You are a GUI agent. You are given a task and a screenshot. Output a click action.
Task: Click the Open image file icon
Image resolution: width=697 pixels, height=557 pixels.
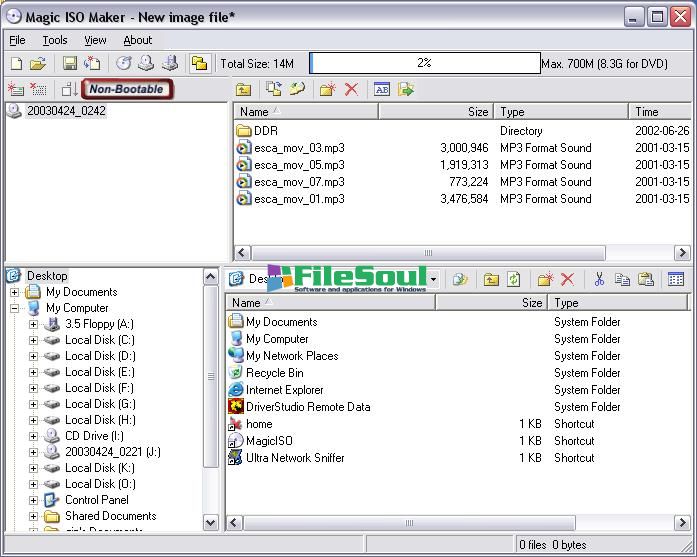pos(38,64)
